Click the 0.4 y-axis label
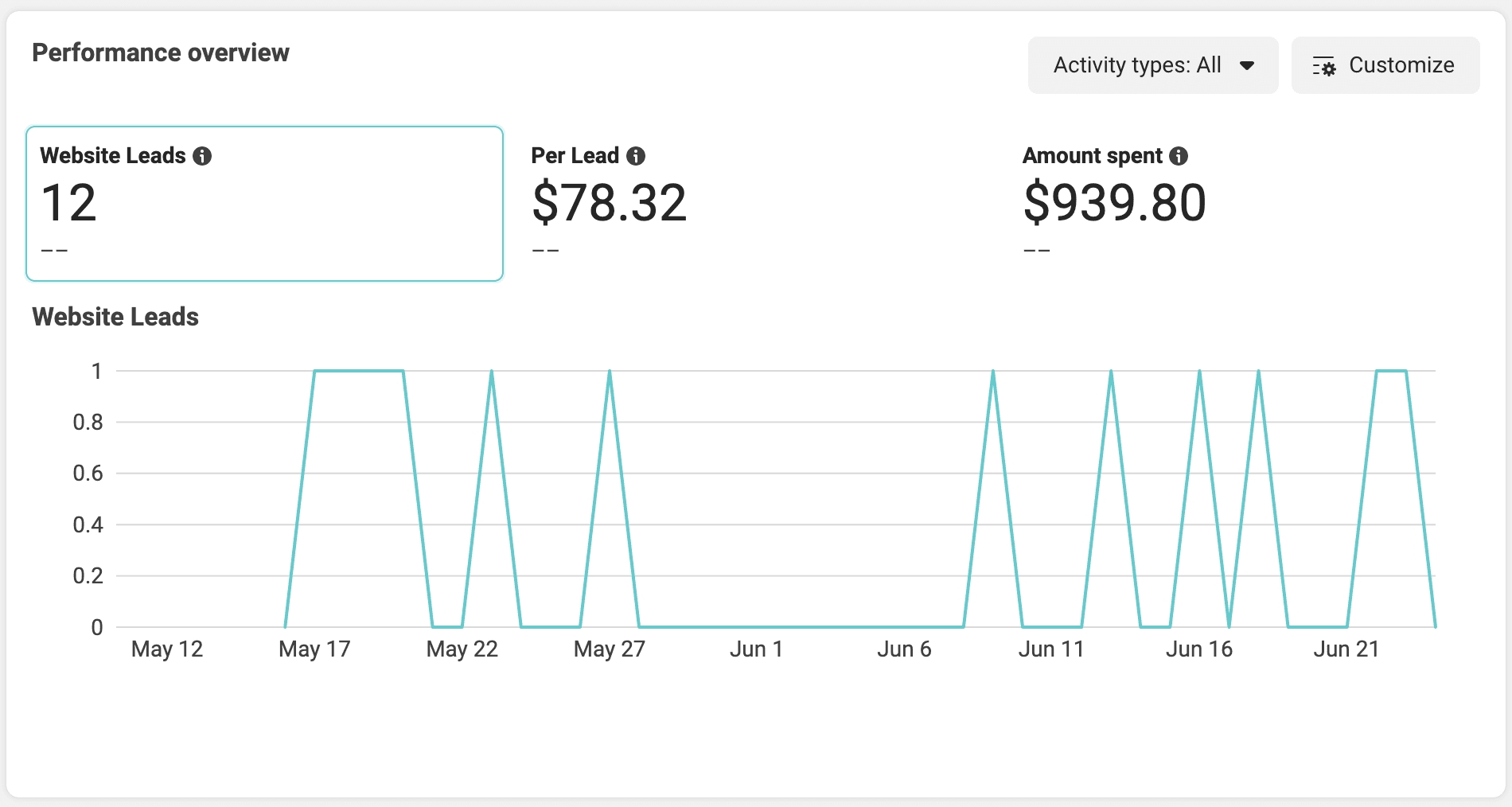Image resolution: width=1512 pixels, height=807 pixels. coord(88,524)
